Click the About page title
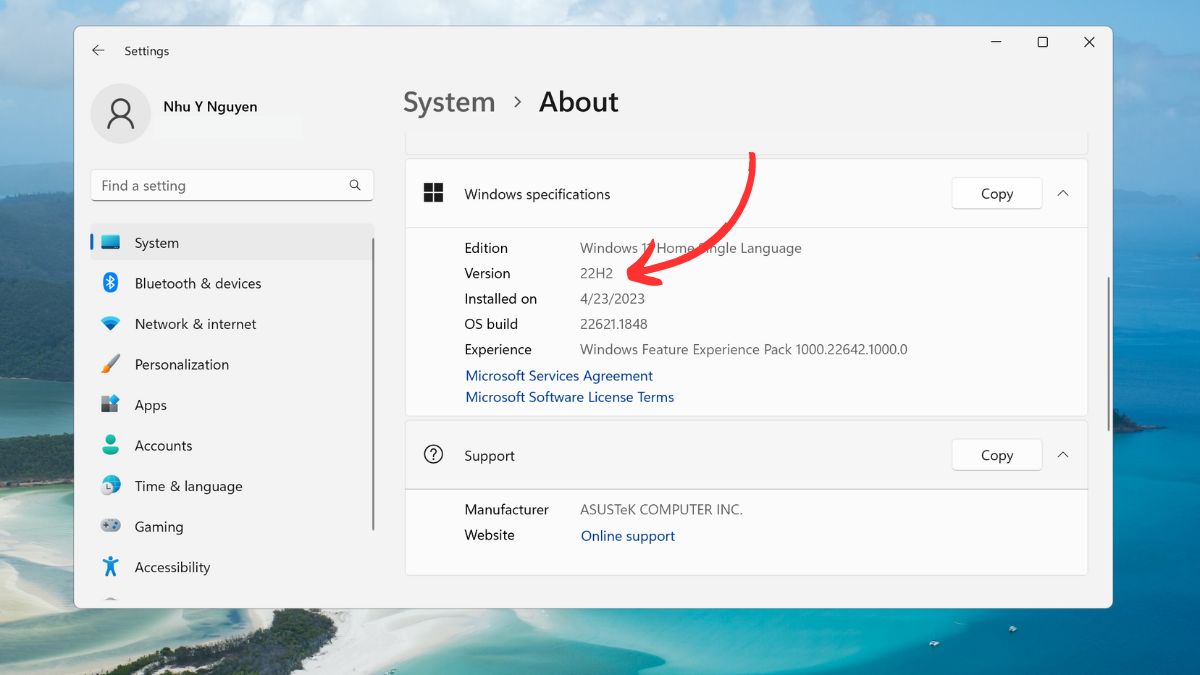 [579, 102]
